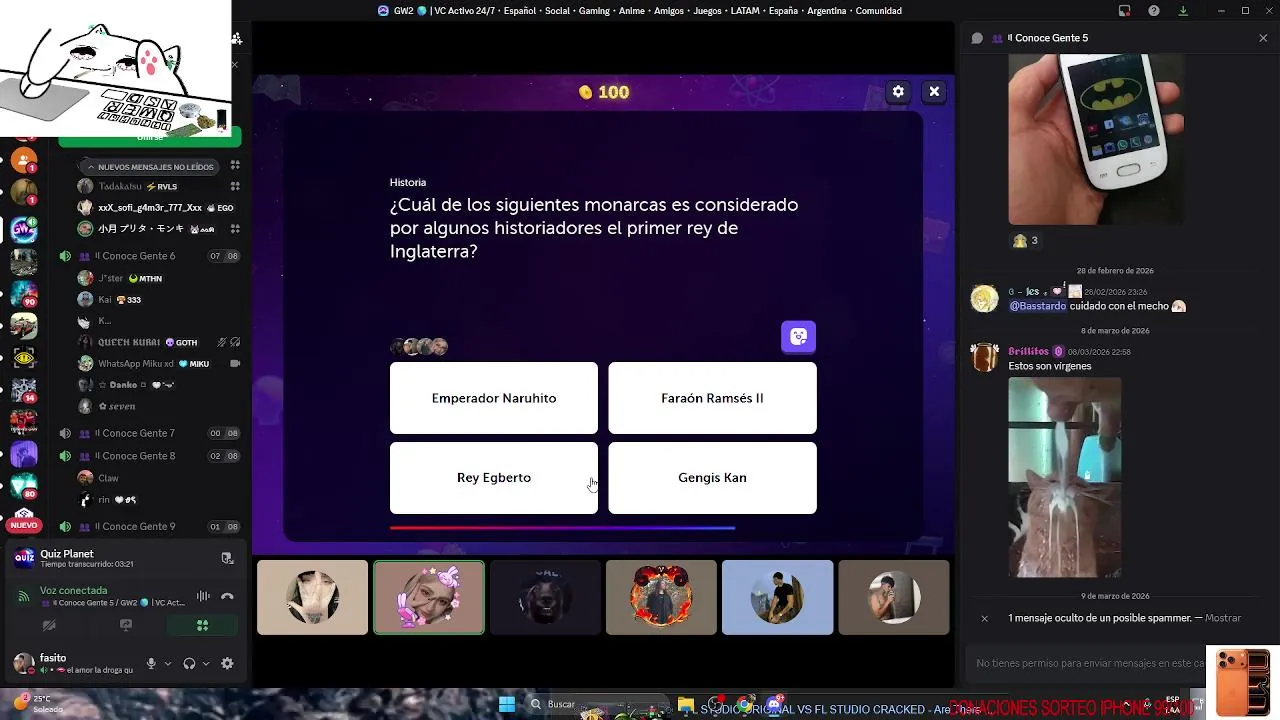
Task: Click the chat bubble icon beside Conoce Gente 5
Action: tap(977, 38)
